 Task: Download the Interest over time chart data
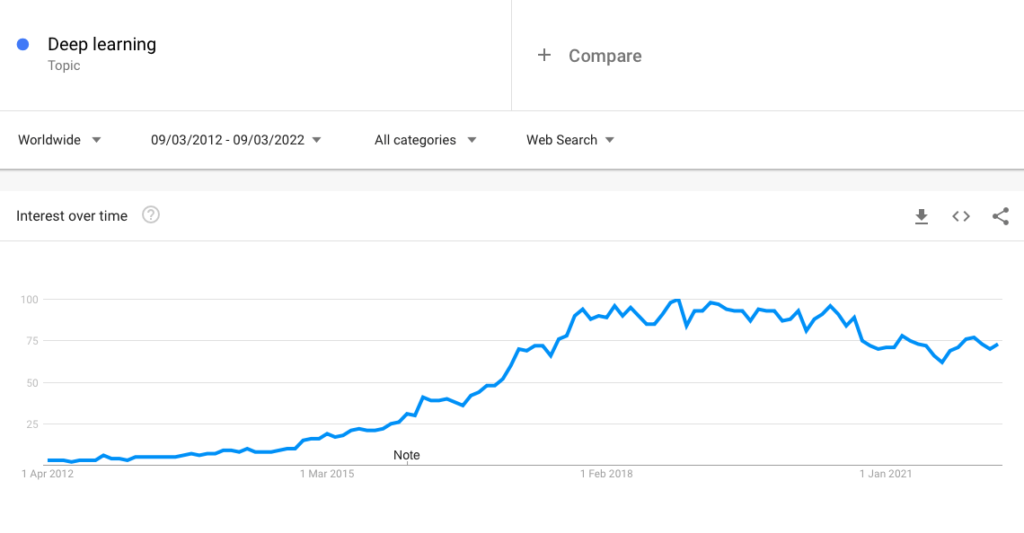tap(921, 216)
